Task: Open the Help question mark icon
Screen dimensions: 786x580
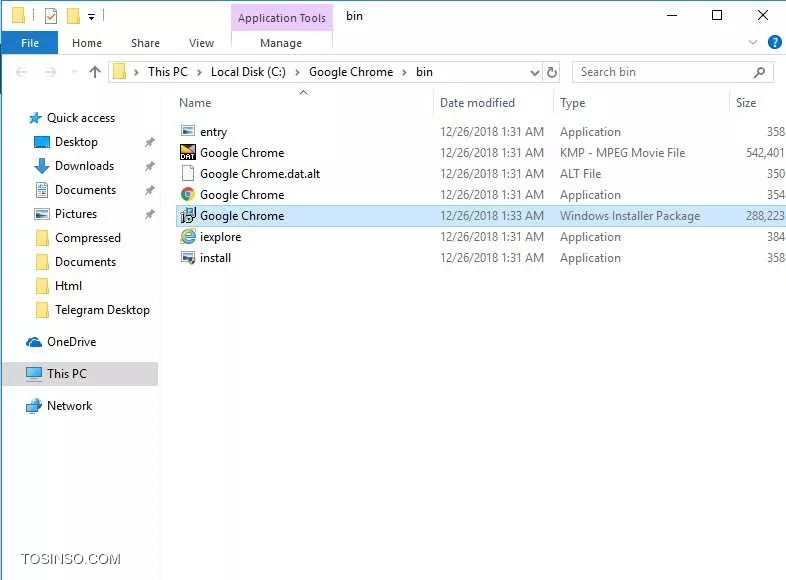Action: [x=774, y=42]
